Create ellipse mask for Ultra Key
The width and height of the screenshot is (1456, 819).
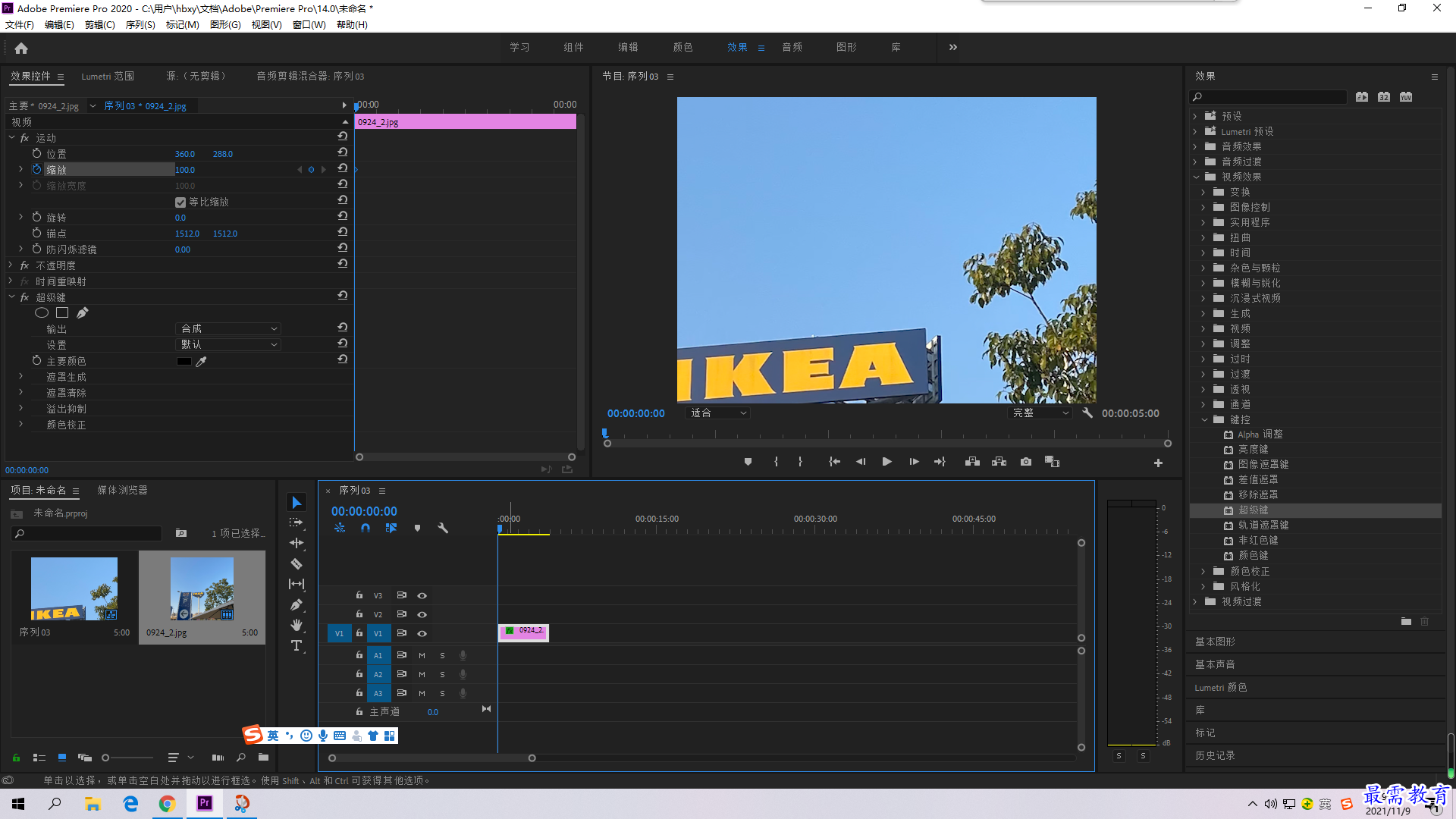(42, 312)
